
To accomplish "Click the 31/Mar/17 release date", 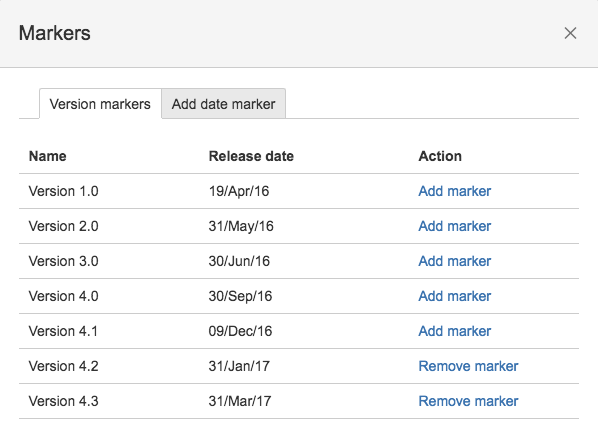I will click(x=240, y=401).
